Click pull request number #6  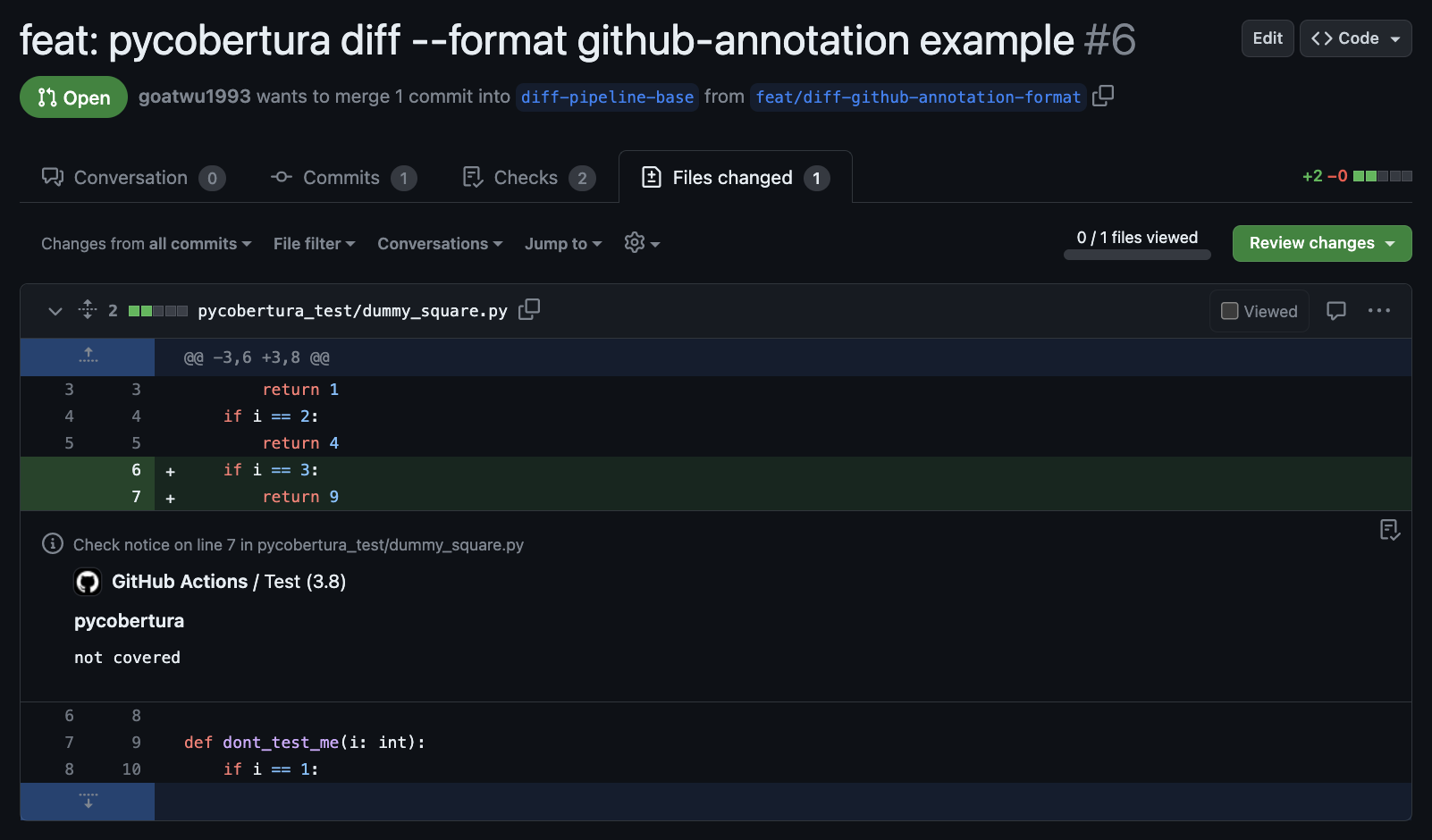pyautogui.click(x=1110, y=40)
